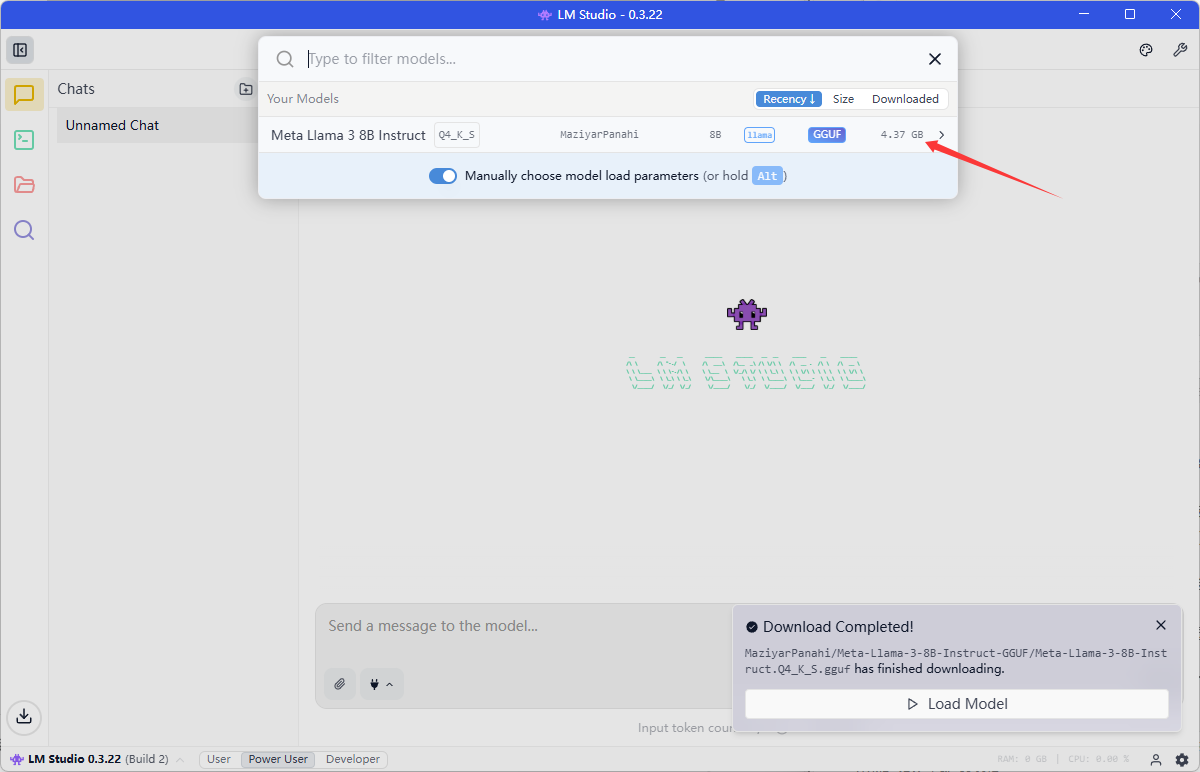Click the attach file paperclip icon
Image resolution: width=1200 pixels, height=772 pixels.
click(x=340, y=684)
